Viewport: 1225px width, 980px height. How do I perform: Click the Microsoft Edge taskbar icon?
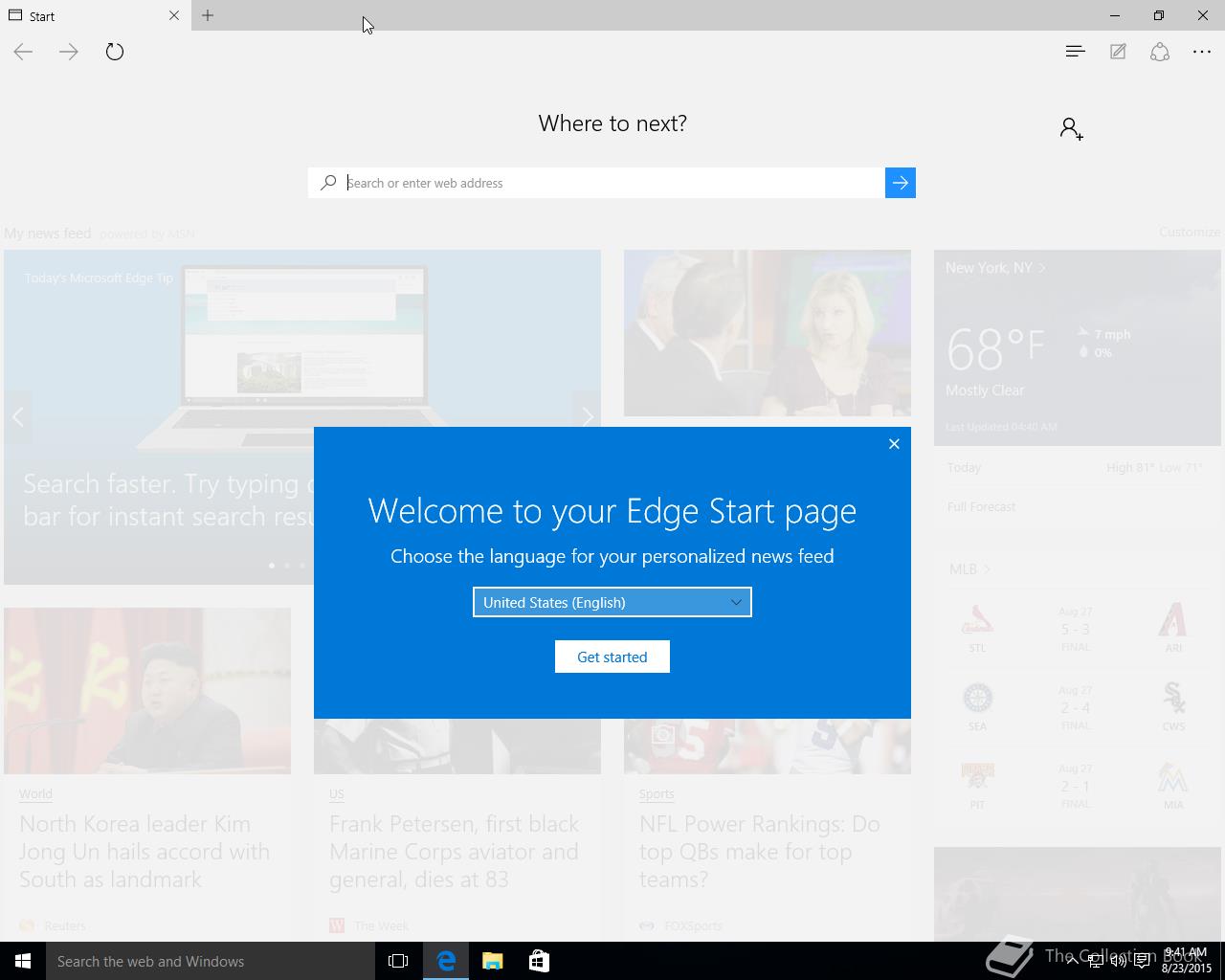pyautogui.click(x=446, y=961)
